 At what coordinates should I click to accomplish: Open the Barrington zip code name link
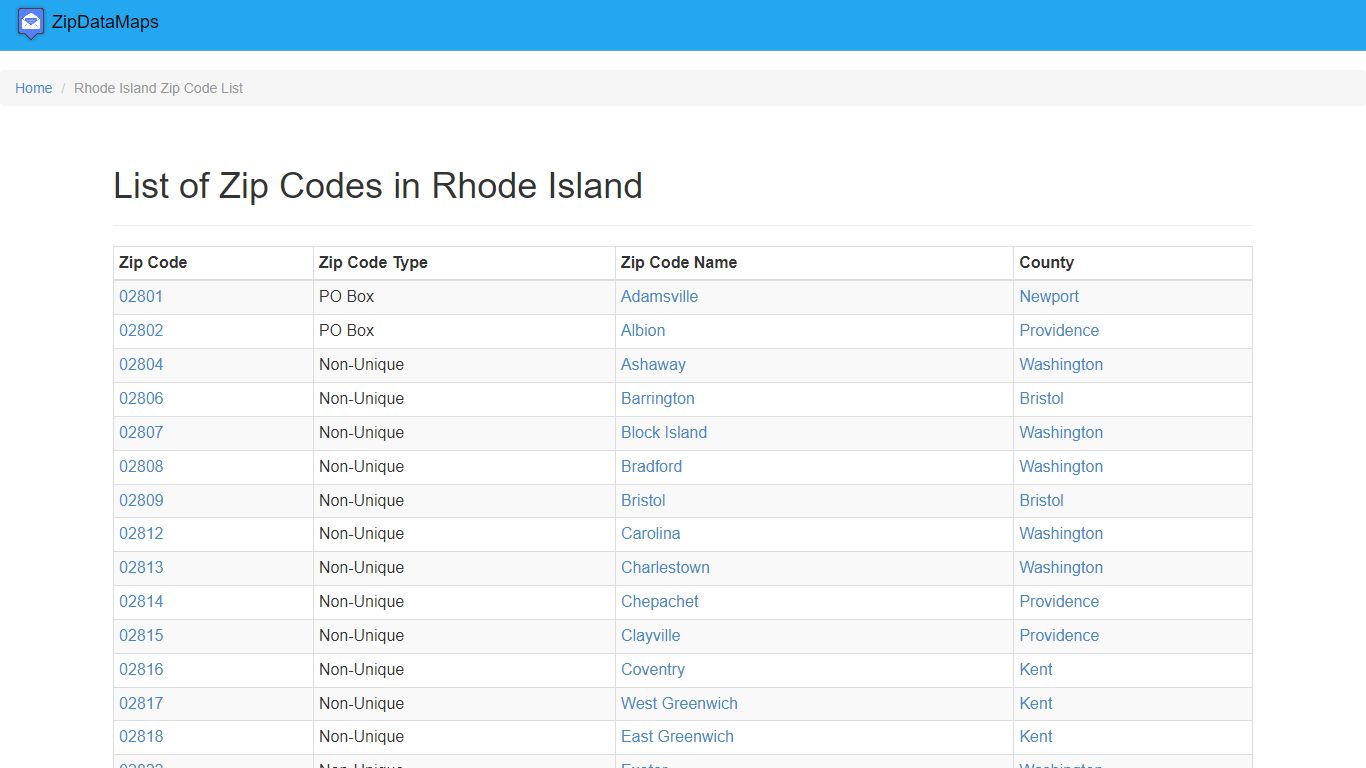657,399
